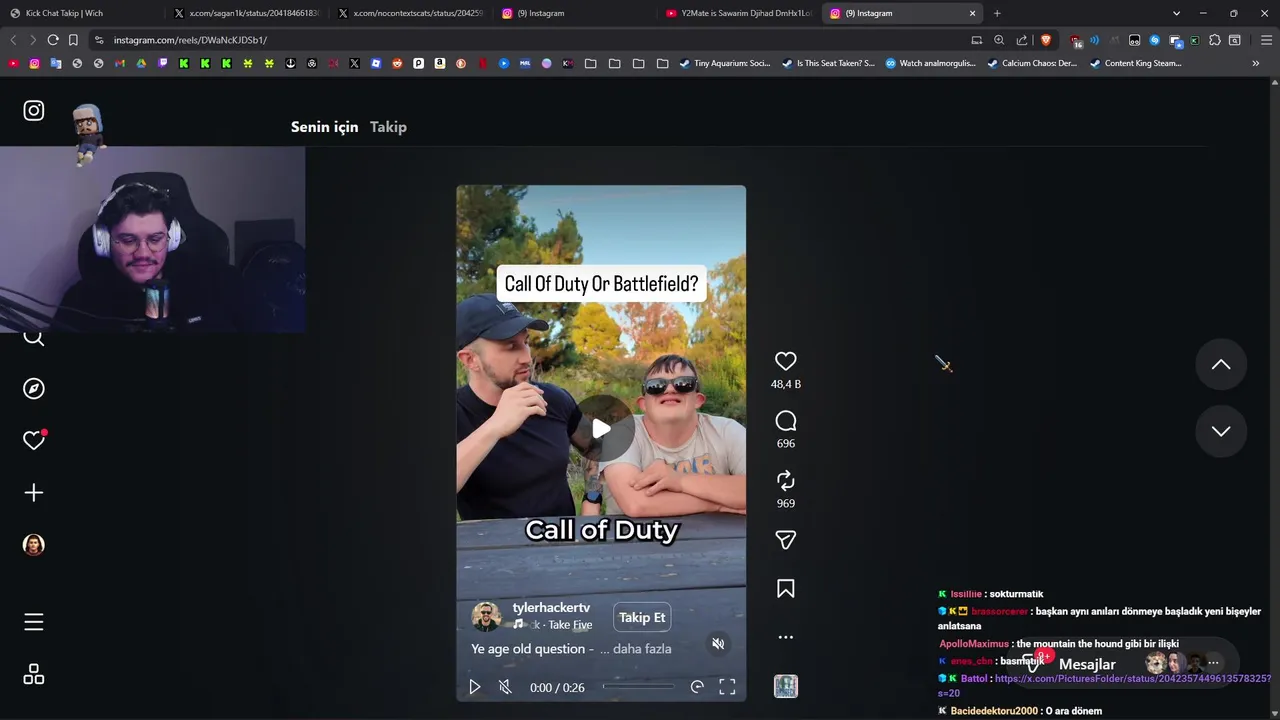Image resolution: width=1280 pixels, height=720 pixels.
Task: Save the reel with bookmark icon
Action: click(x=786, y=589)
